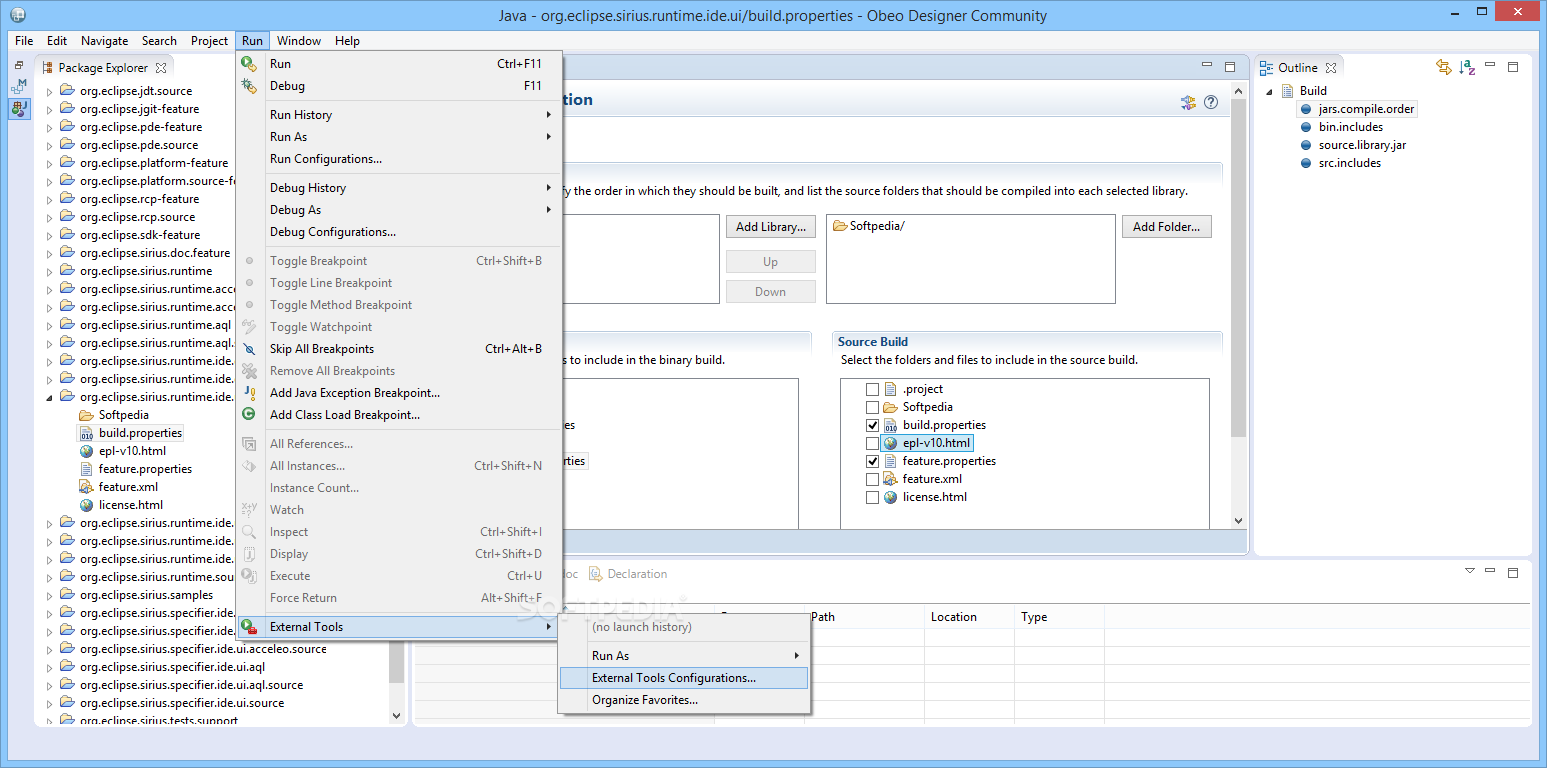This screenshot has height=768, width=1547.
Task: Click the Outline link with editor icon
Action: tap(1443, 67)
